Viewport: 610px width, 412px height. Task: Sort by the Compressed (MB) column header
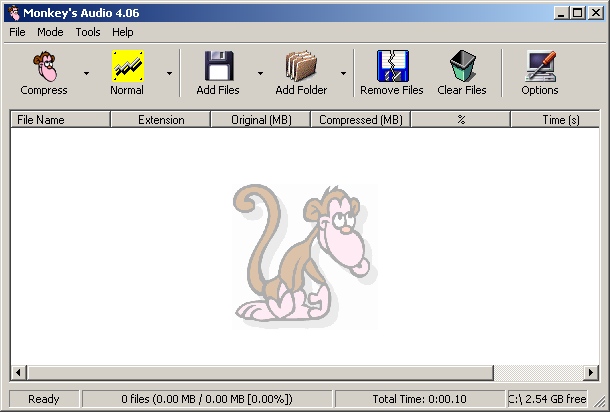pos(361,119)
